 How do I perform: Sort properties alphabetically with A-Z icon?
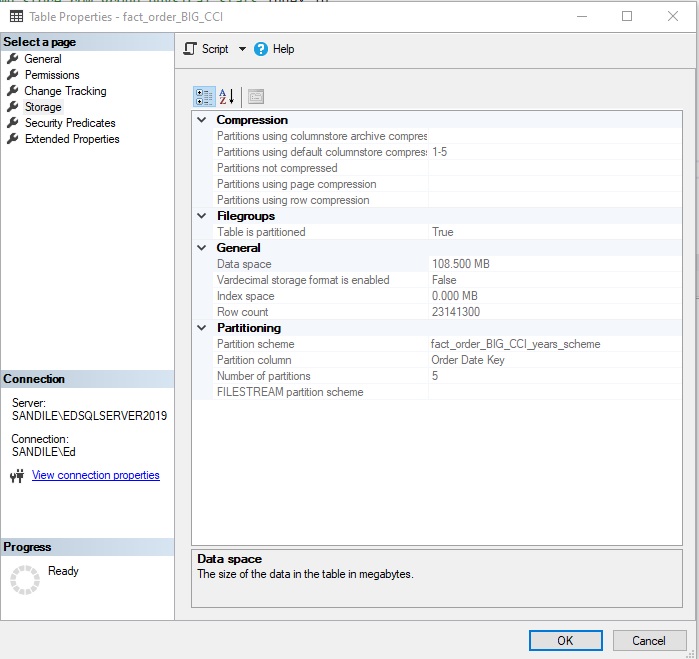227,97
